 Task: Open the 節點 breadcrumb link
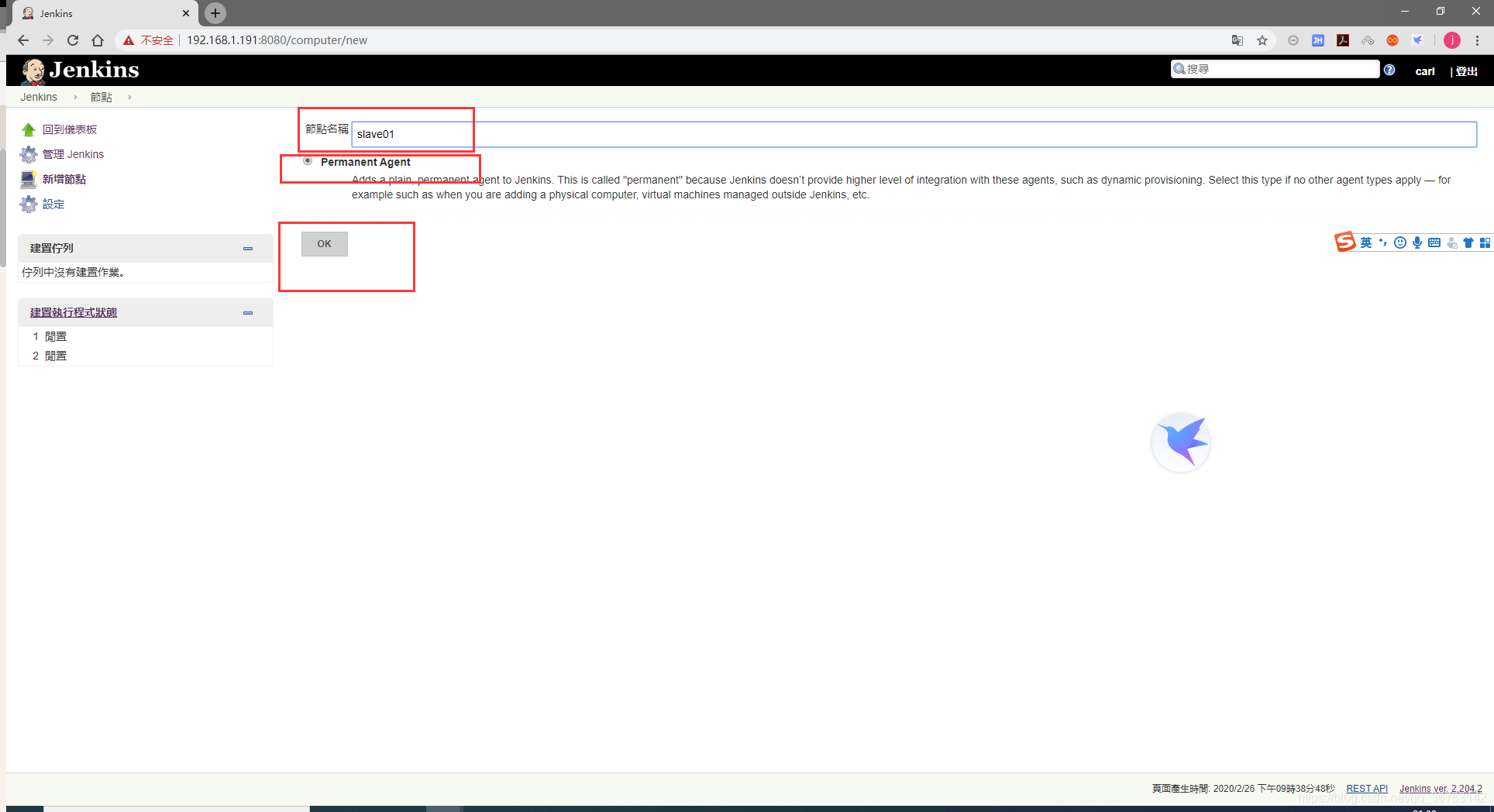point(101,98)
